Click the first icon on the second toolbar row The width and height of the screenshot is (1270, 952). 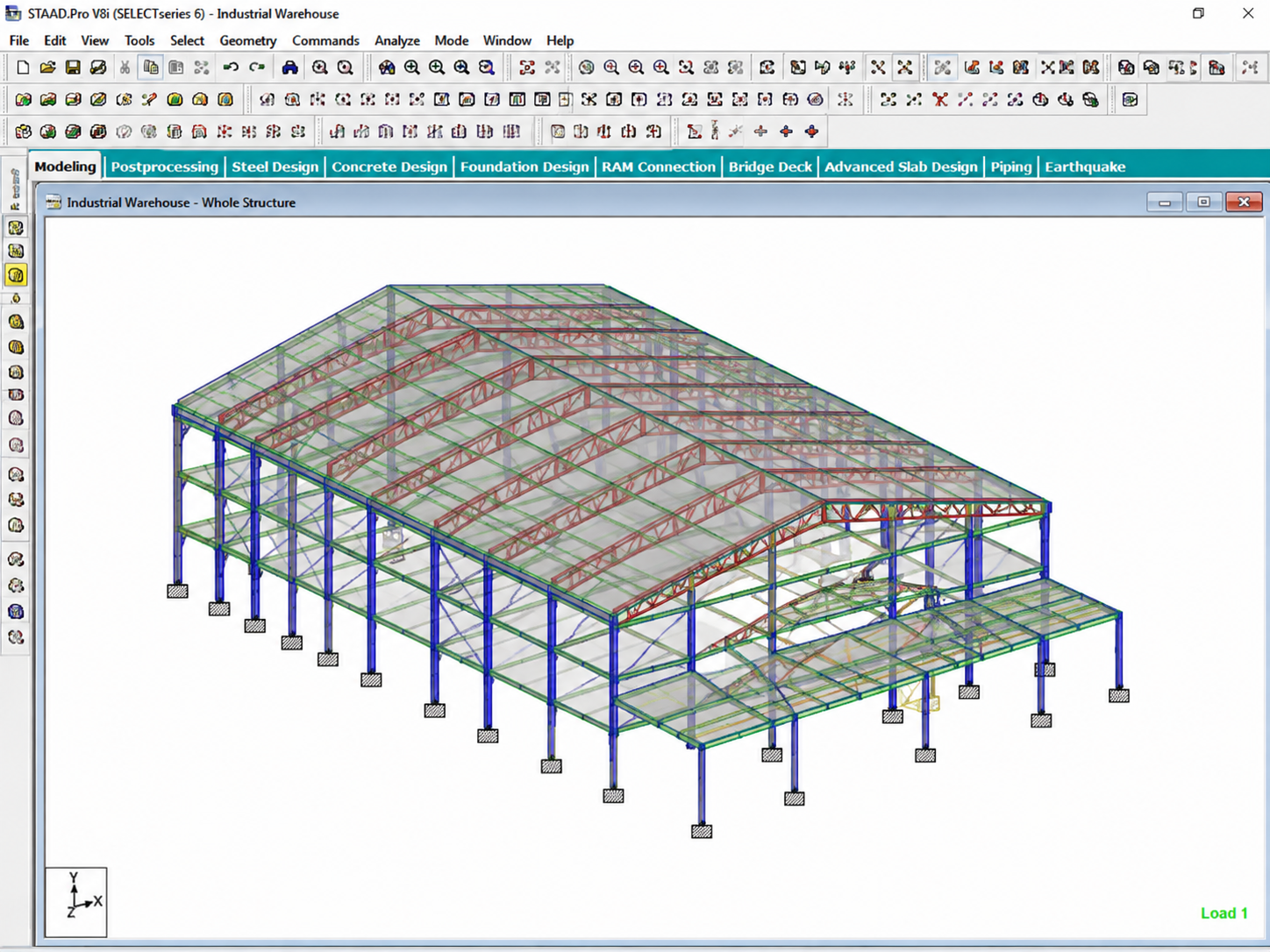pyautogui.click(x=23, y=100)
